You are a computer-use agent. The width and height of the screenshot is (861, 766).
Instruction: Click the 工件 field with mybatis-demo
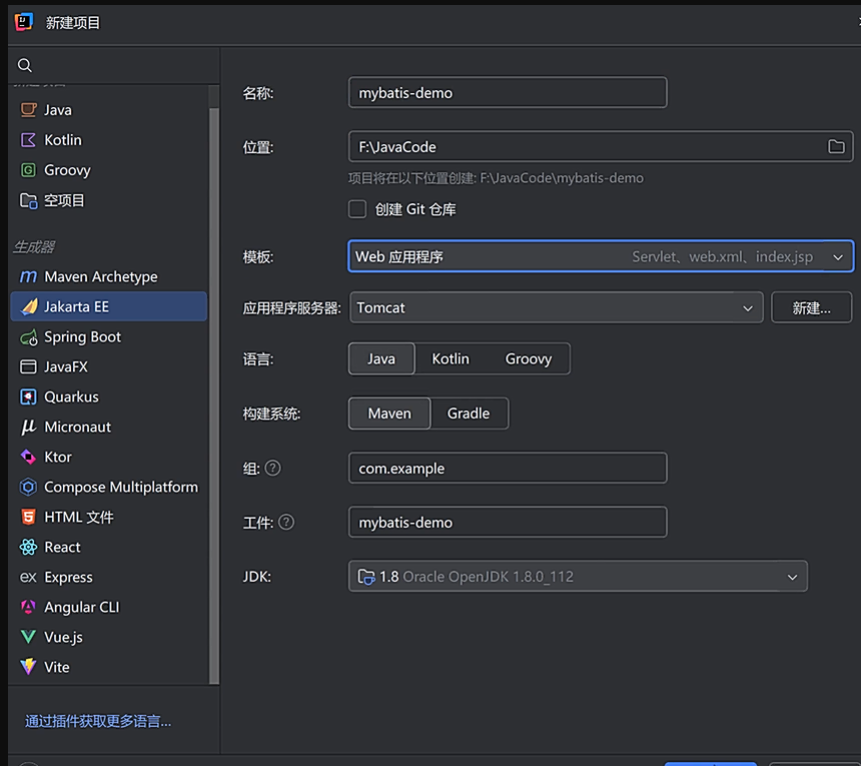[x=507, y=522]
